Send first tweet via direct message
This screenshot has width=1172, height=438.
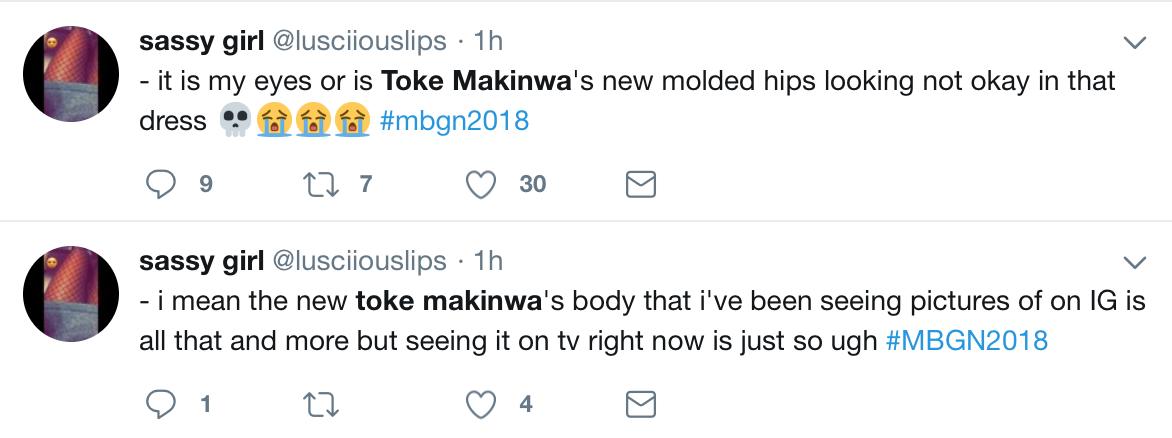[640, 184]
